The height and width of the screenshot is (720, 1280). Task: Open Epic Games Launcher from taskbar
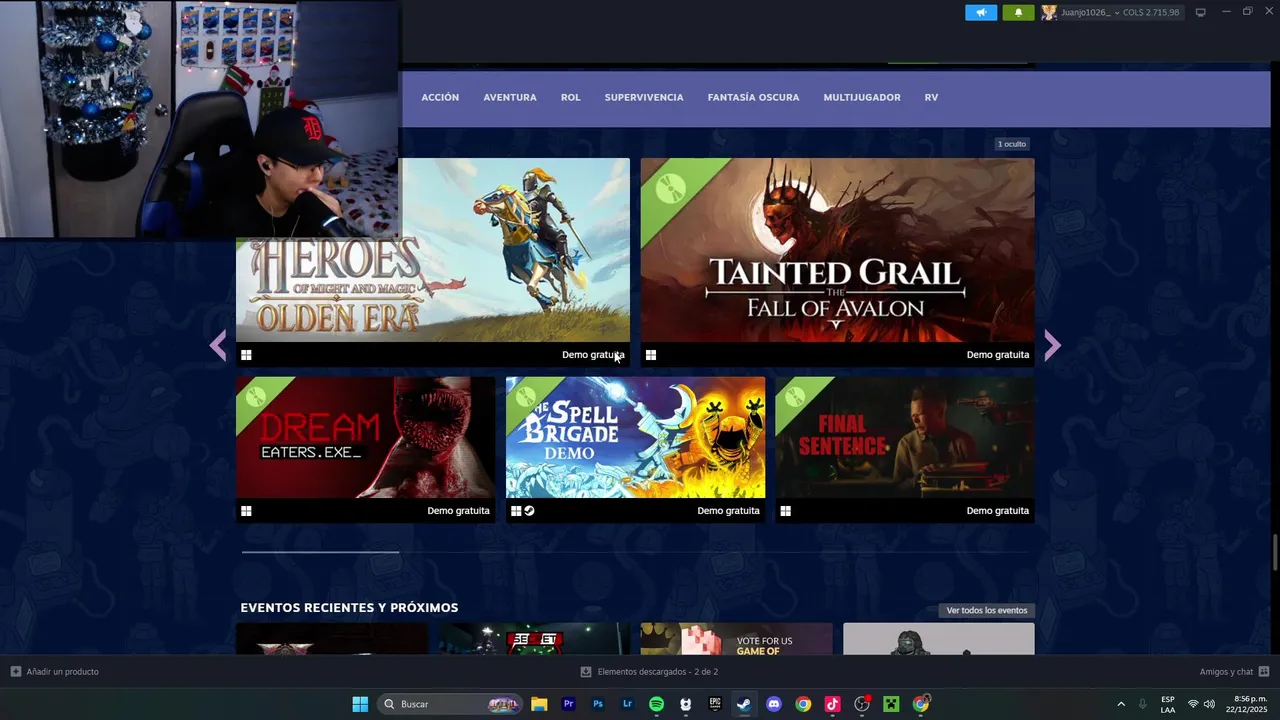715,704
